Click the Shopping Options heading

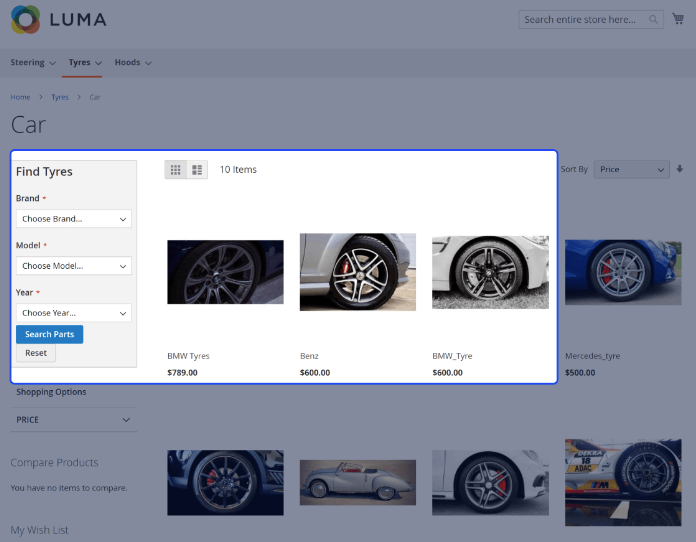pyautogui.click(x=51, y=392)
